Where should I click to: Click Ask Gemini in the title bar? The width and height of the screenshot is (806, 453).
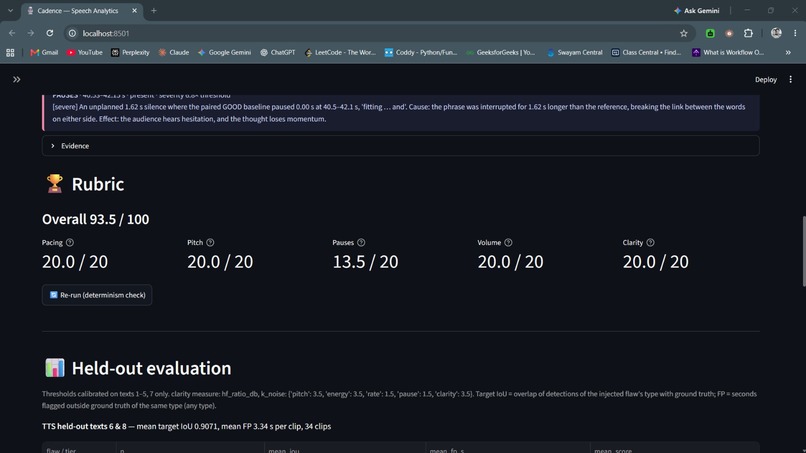697,10
